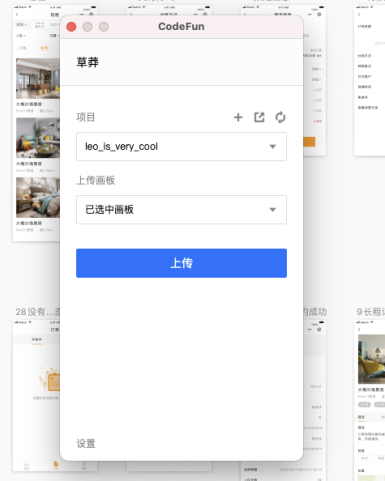Refresh the project list icon
Viewport: 385px width, 481px height.
coord(280,117)
